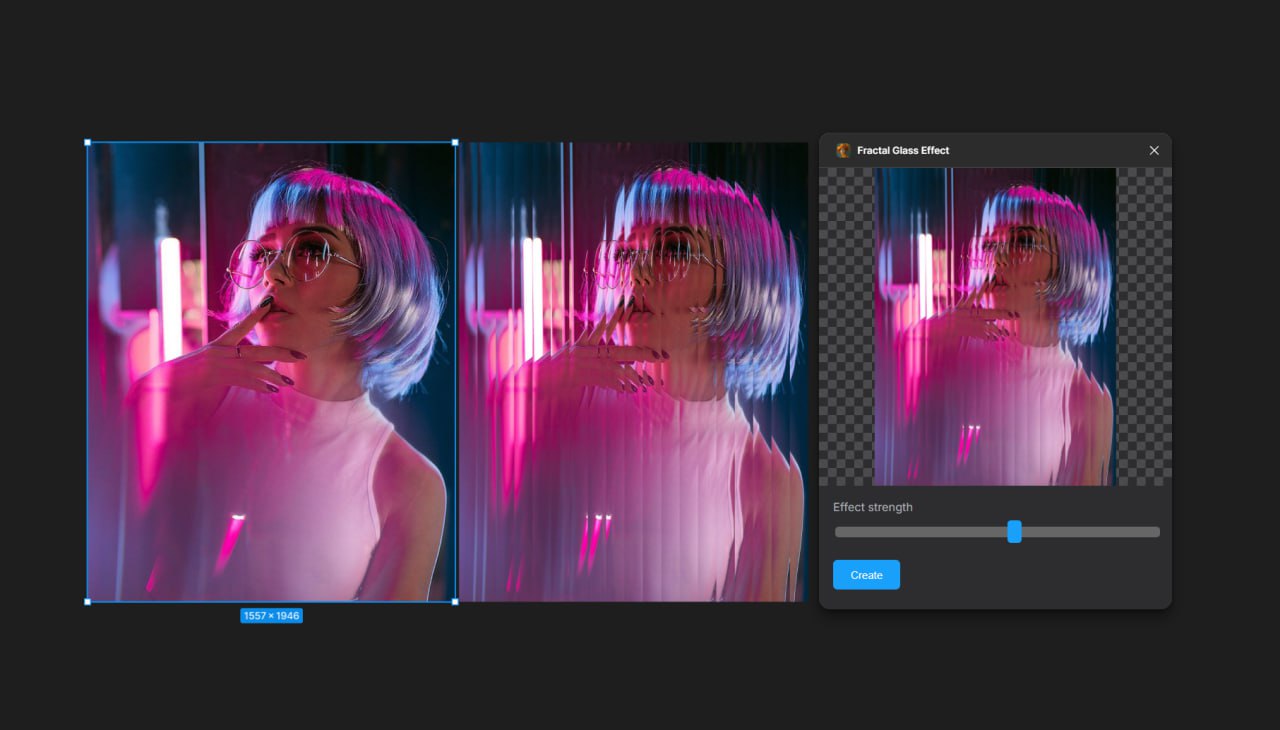Click the Fractal Glass Effect plugin icon
Viewport: 1280px width, 730px height.
tap(843, 150)
